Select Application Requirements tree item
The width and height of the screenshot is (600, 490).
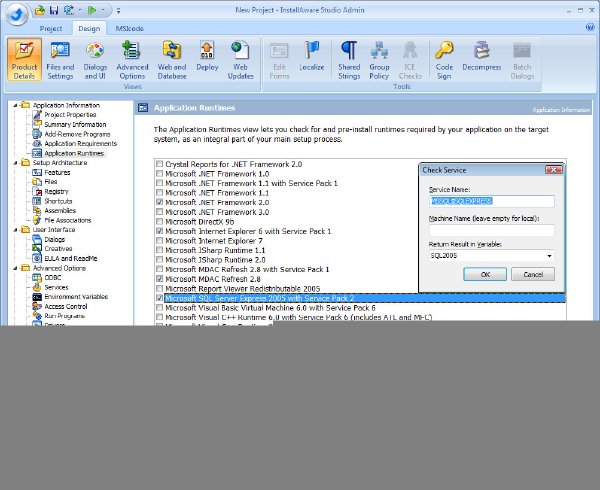coord(81,143)
